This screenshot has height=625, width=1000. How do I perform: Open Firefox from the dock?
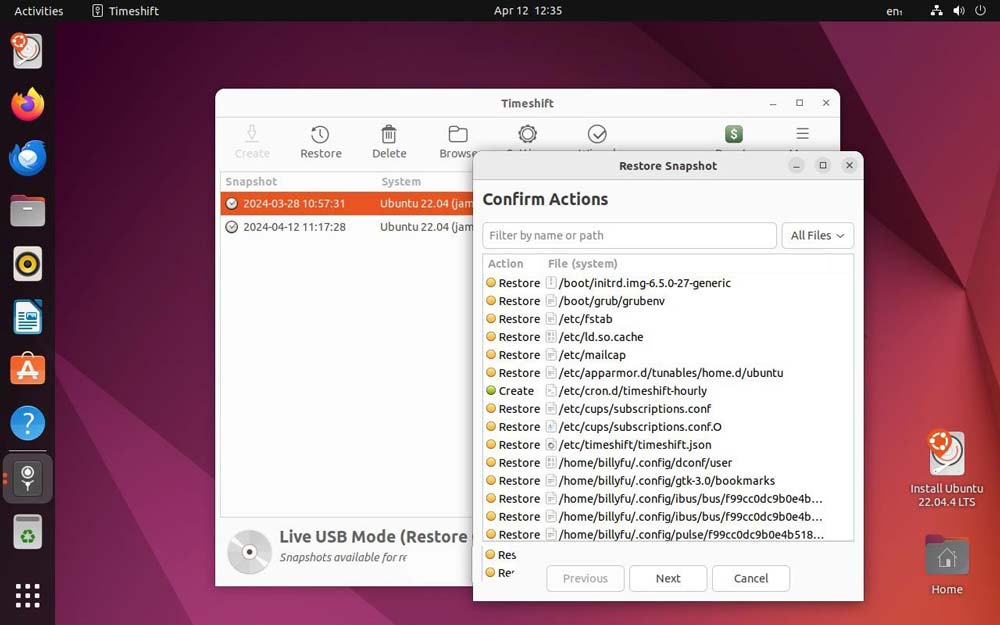[x=28, y=104]
